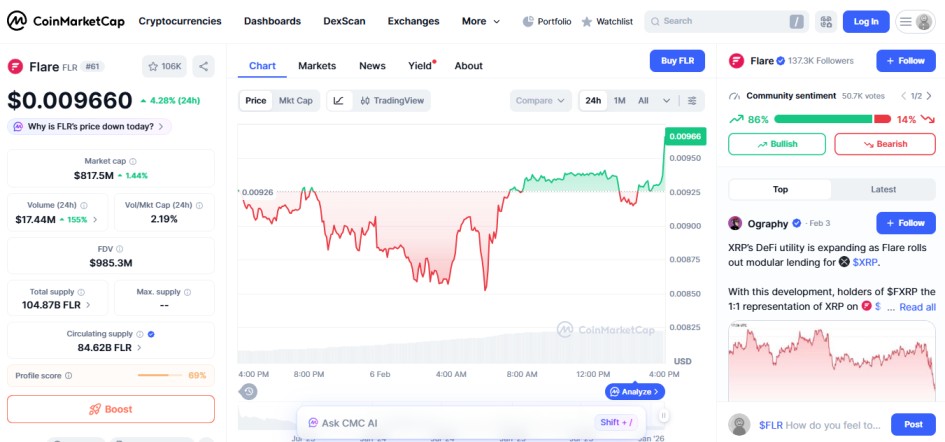
Task: Vote Bearish on Flare
Action: (885, 144)
